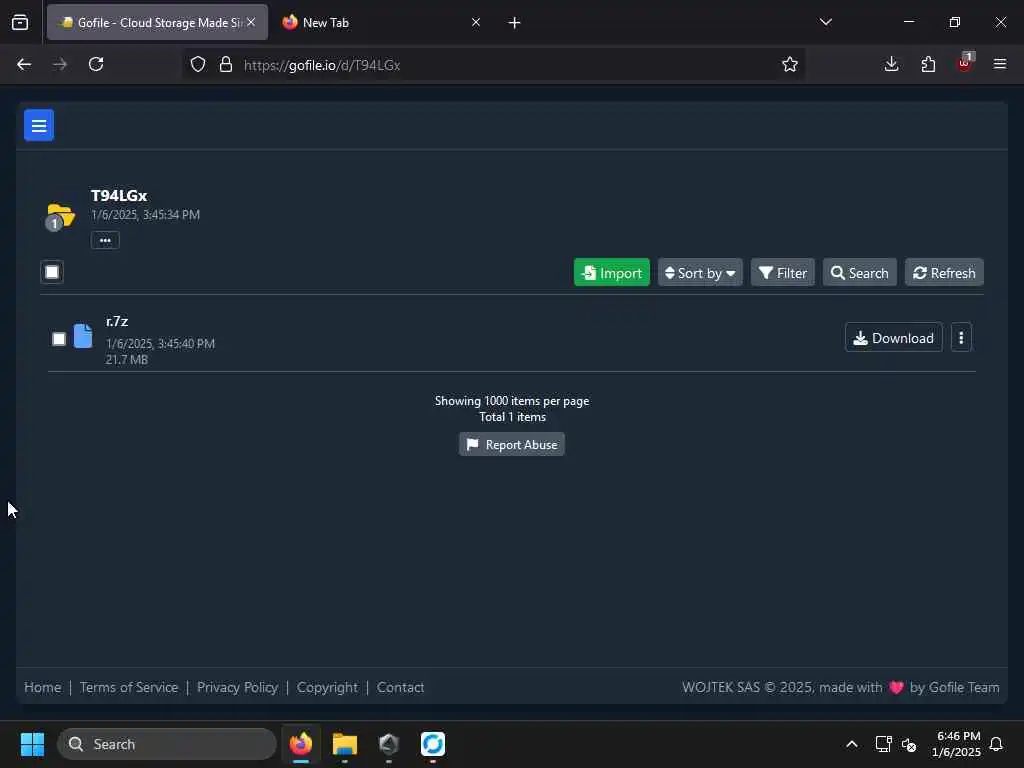Open the Privacy Policy link
The image size is (1024, 768).
click(x=237, y=687)
